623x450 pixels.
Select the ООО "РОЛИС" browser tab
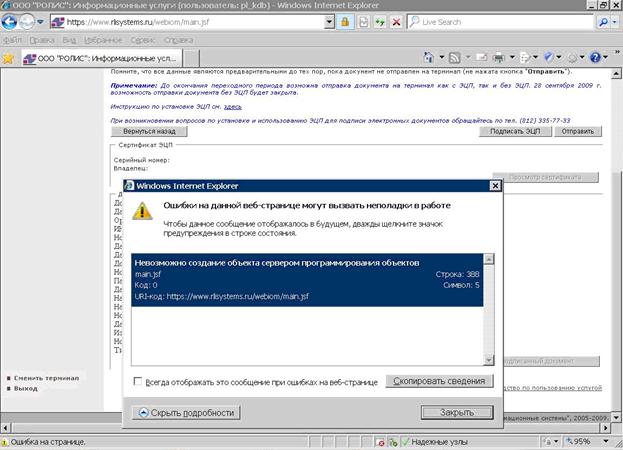[102, 58]
